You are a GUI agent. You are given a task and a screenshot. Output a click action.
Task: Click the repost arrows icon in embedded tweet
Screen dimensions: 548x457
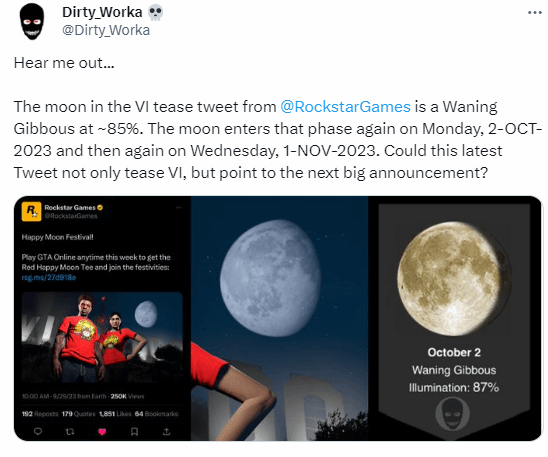pyautogui.click(x=70, y=431)
